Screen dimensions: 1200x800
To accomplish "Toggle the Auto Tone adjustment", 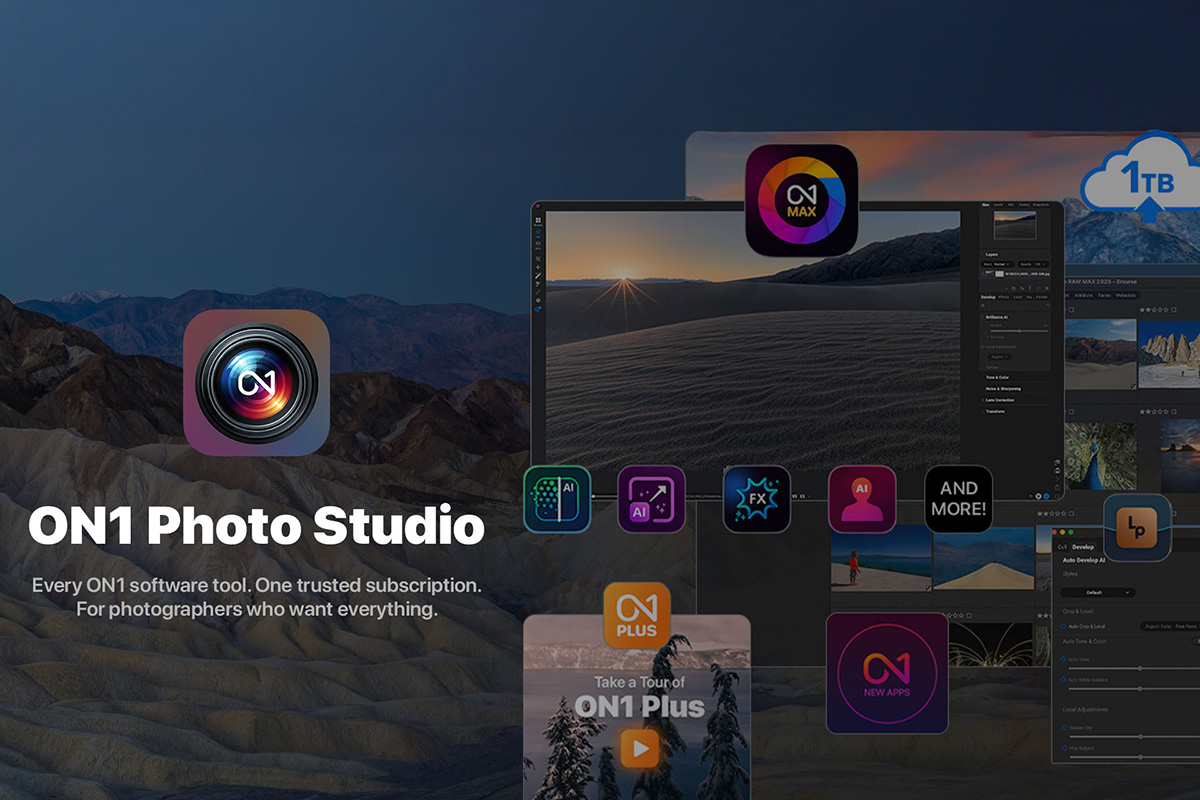I will tap(1063, 659).
